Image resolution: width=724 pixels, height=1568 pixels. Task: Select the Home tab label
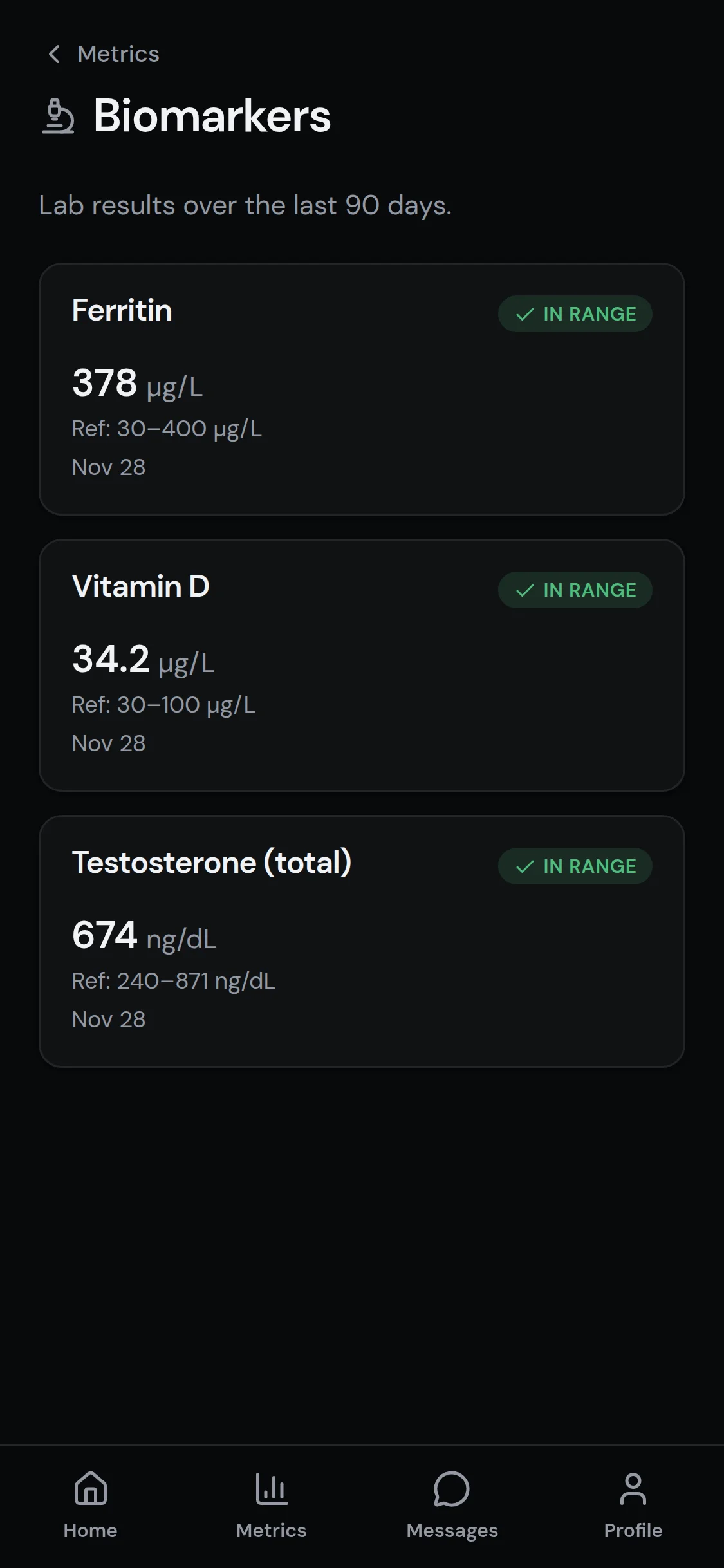(x=90, y=1531)
